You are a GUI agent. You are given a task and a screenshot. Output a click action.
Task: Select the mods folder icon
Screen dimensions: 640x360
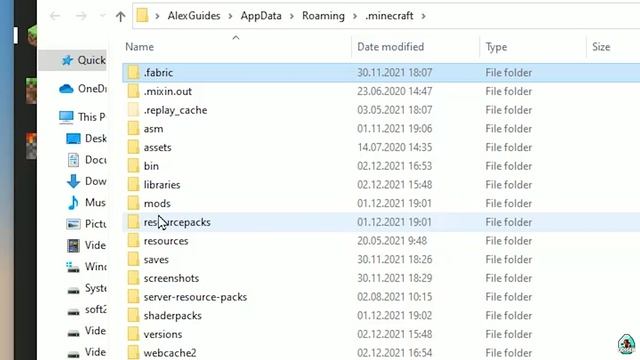tap(133, 203)
